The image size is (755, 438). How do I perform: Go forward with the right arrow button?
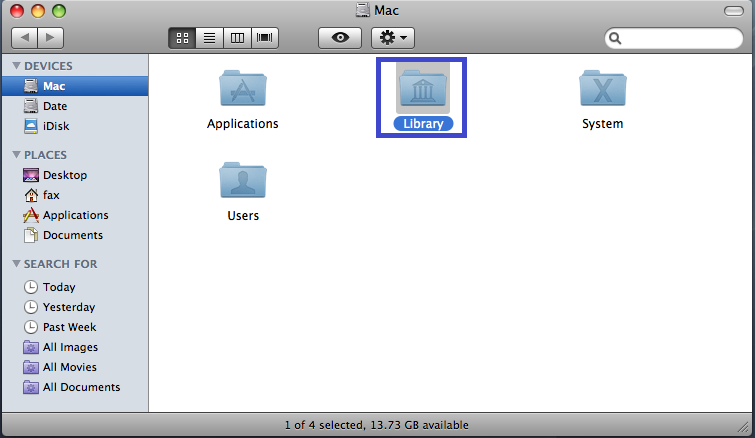coord(51,38)
